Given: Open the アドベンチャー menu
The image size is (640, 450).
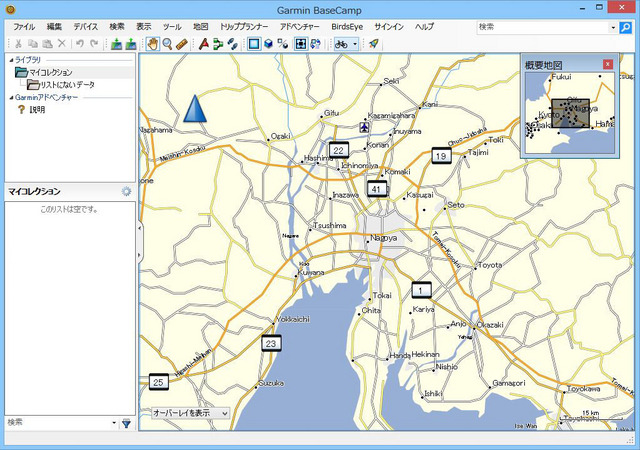Looking at the screenshot, I should (300, 27).
